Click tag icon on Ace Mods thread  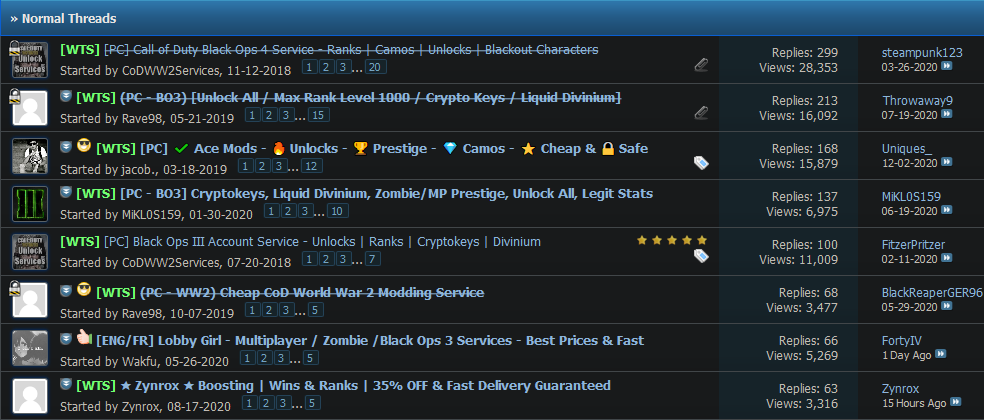701,161
